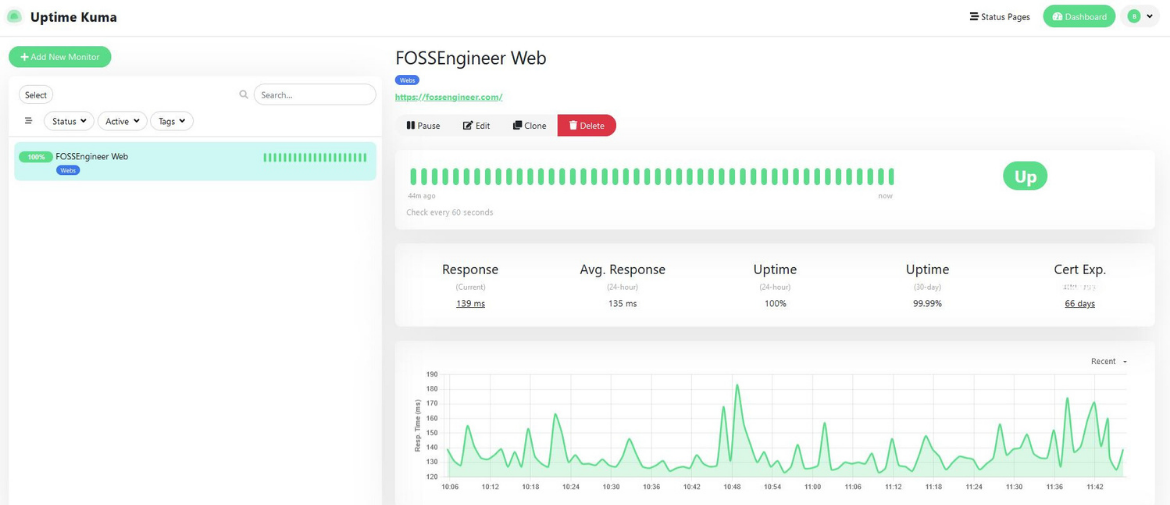Edit the monitor
The height and width of the screenshot is (505, 1170).
(x=477, y=125)
